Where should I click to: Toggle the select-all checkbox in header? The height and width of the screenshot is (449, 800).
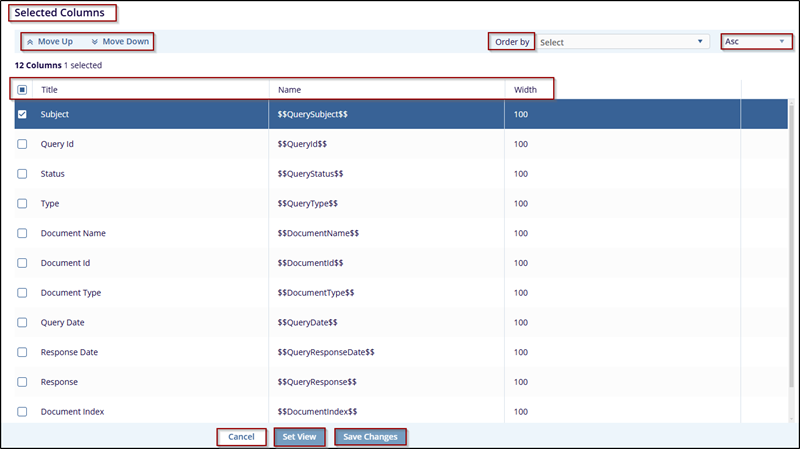click(x=23, y=90)
